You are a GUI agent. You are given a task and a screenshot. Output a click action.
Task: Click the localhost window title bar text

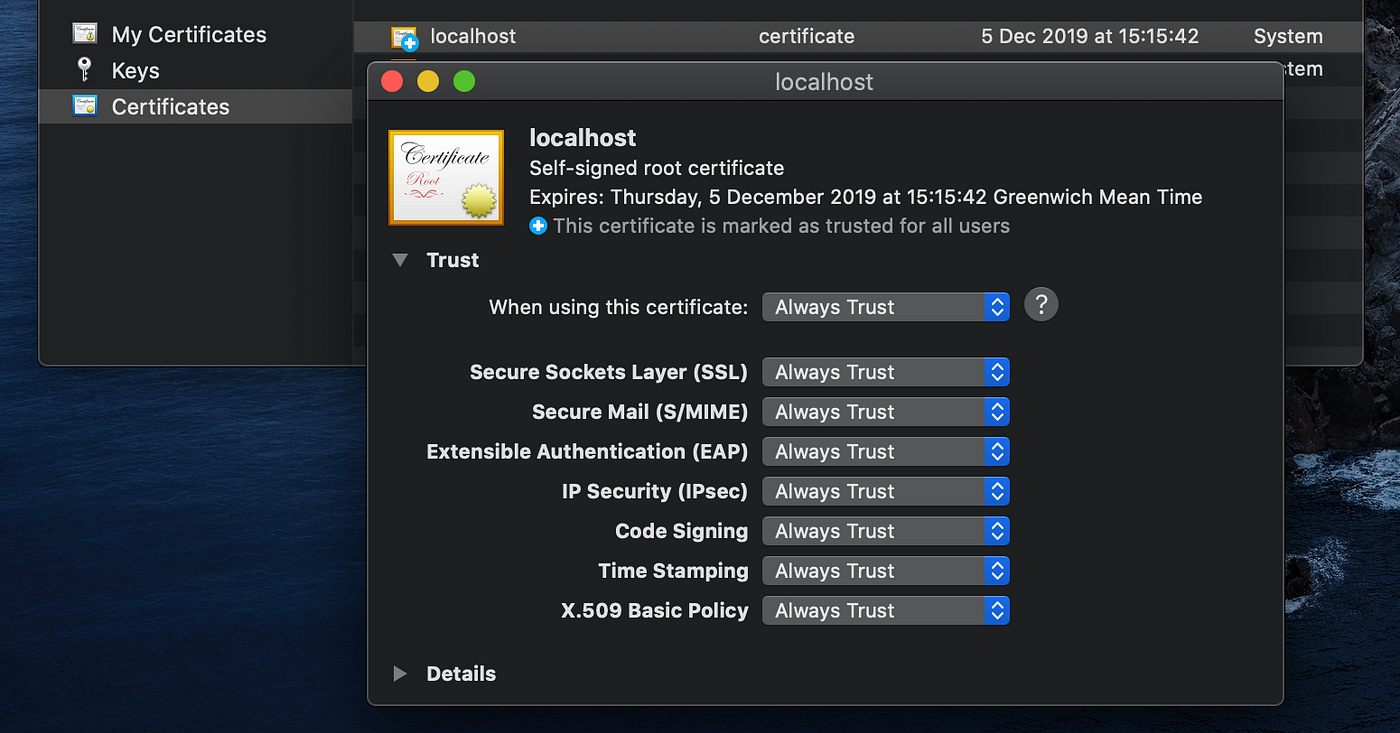pyautogui.click(x=824, y=82)
